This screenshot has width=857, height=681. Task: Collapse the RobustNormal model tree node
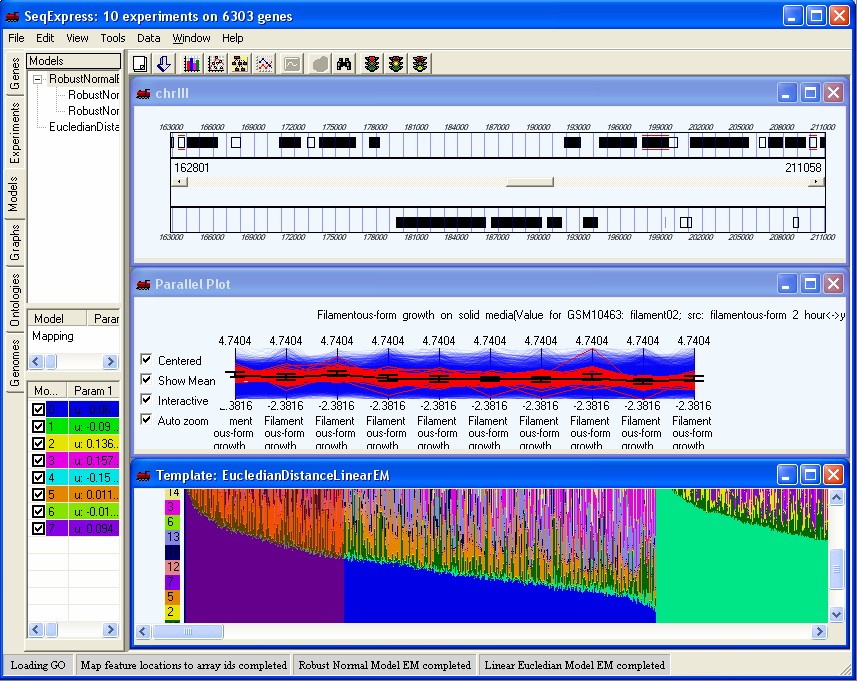point(37,79)
